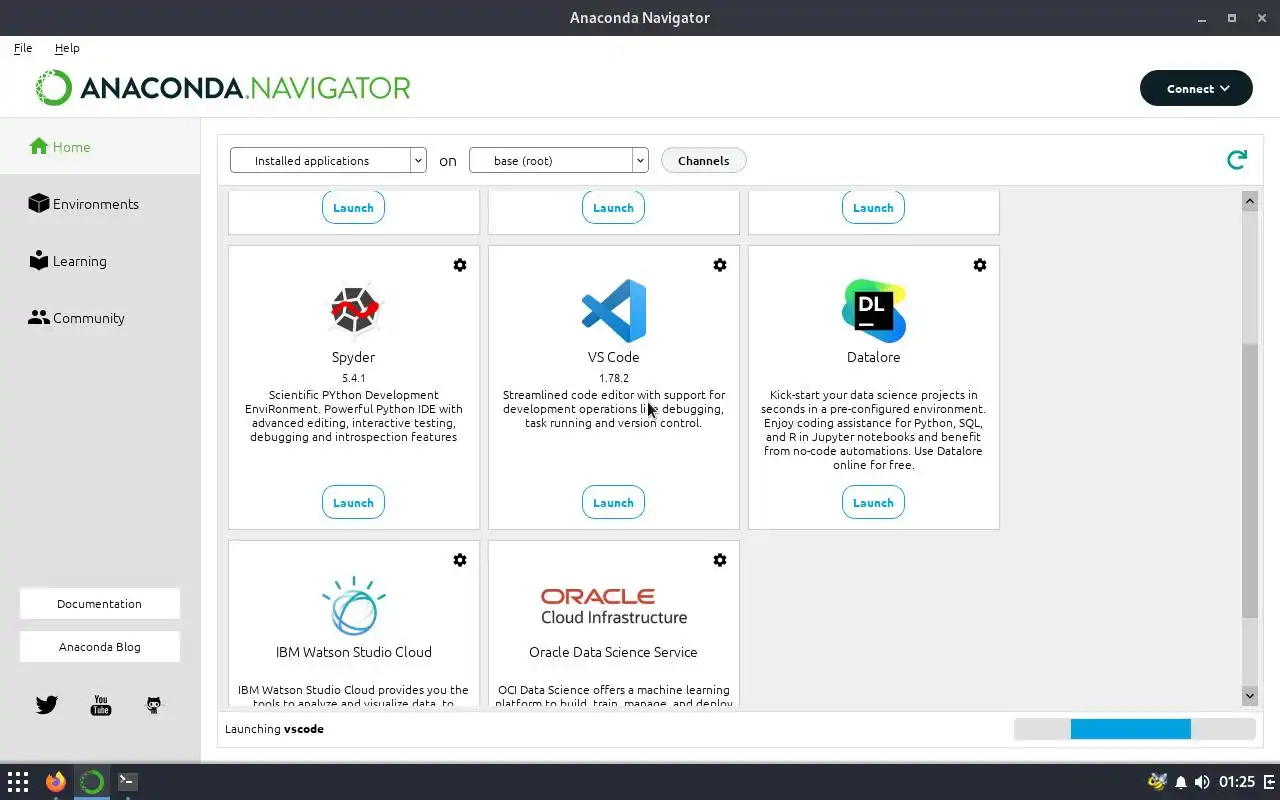Refresh the applications list with the green arrow

[x=1237, y=160]
